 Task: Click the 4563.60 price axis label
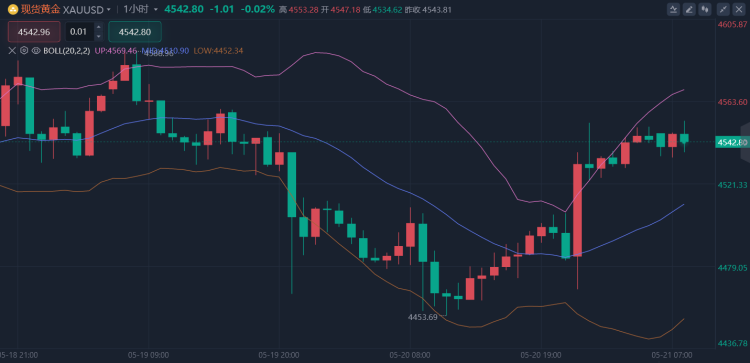[x=732, y=102]
